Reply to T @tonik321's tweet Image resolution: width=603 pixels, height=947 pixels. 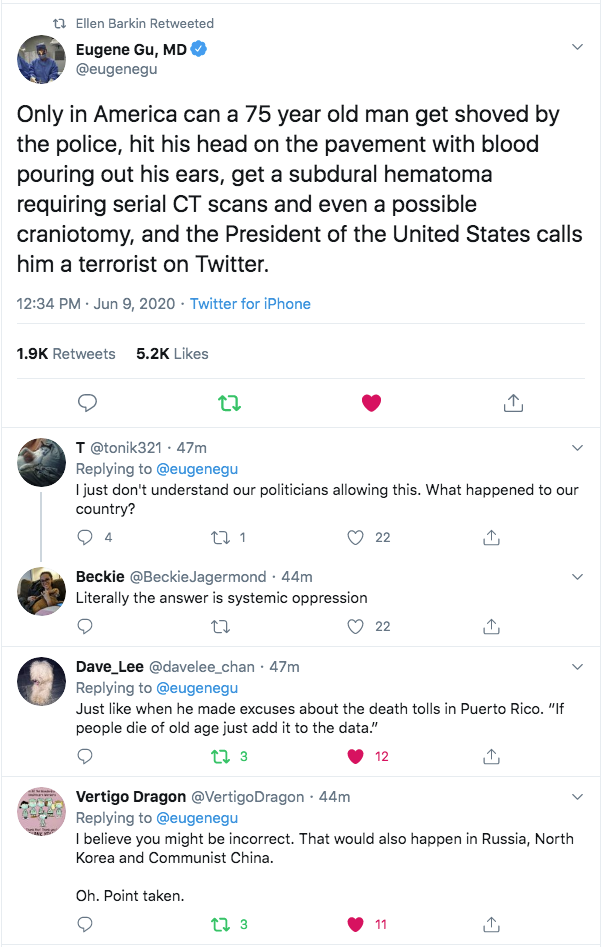pos(86,537)
